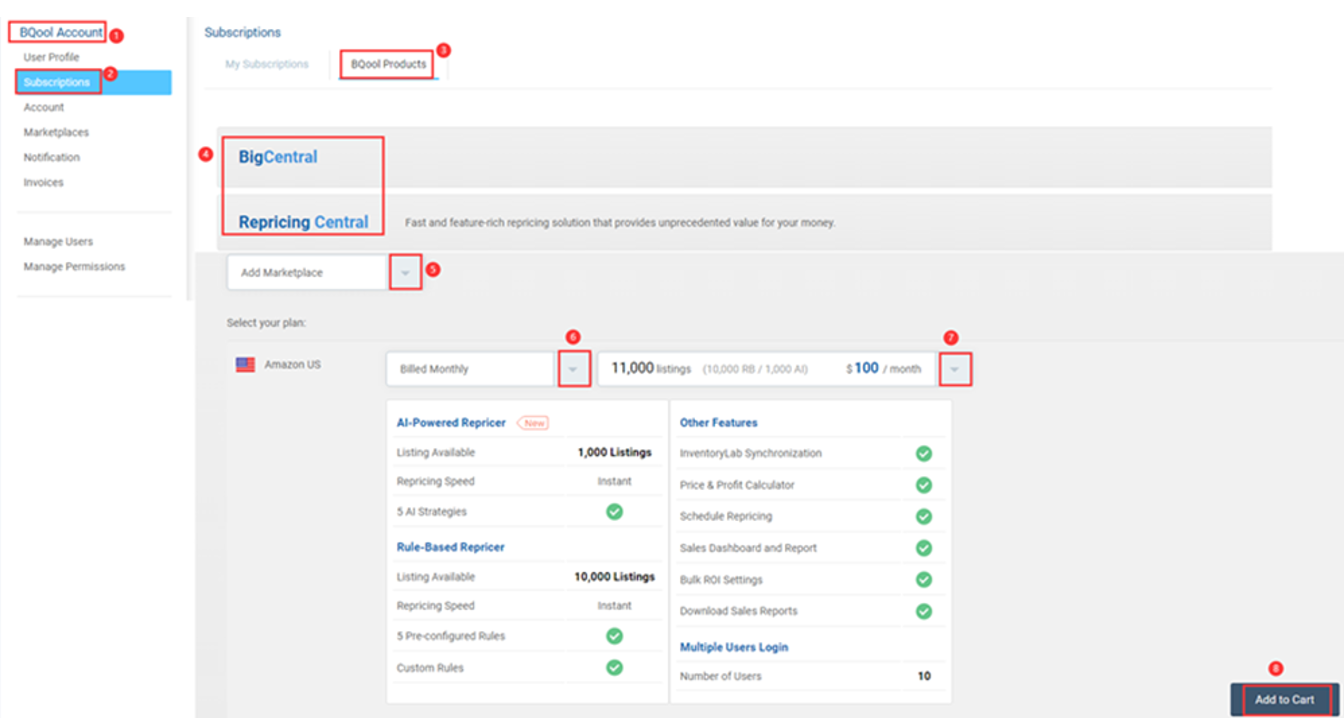Open Marketplaces in the sidebar
This screenshot has height=718, width=1344.
click(x=56, y=132)
